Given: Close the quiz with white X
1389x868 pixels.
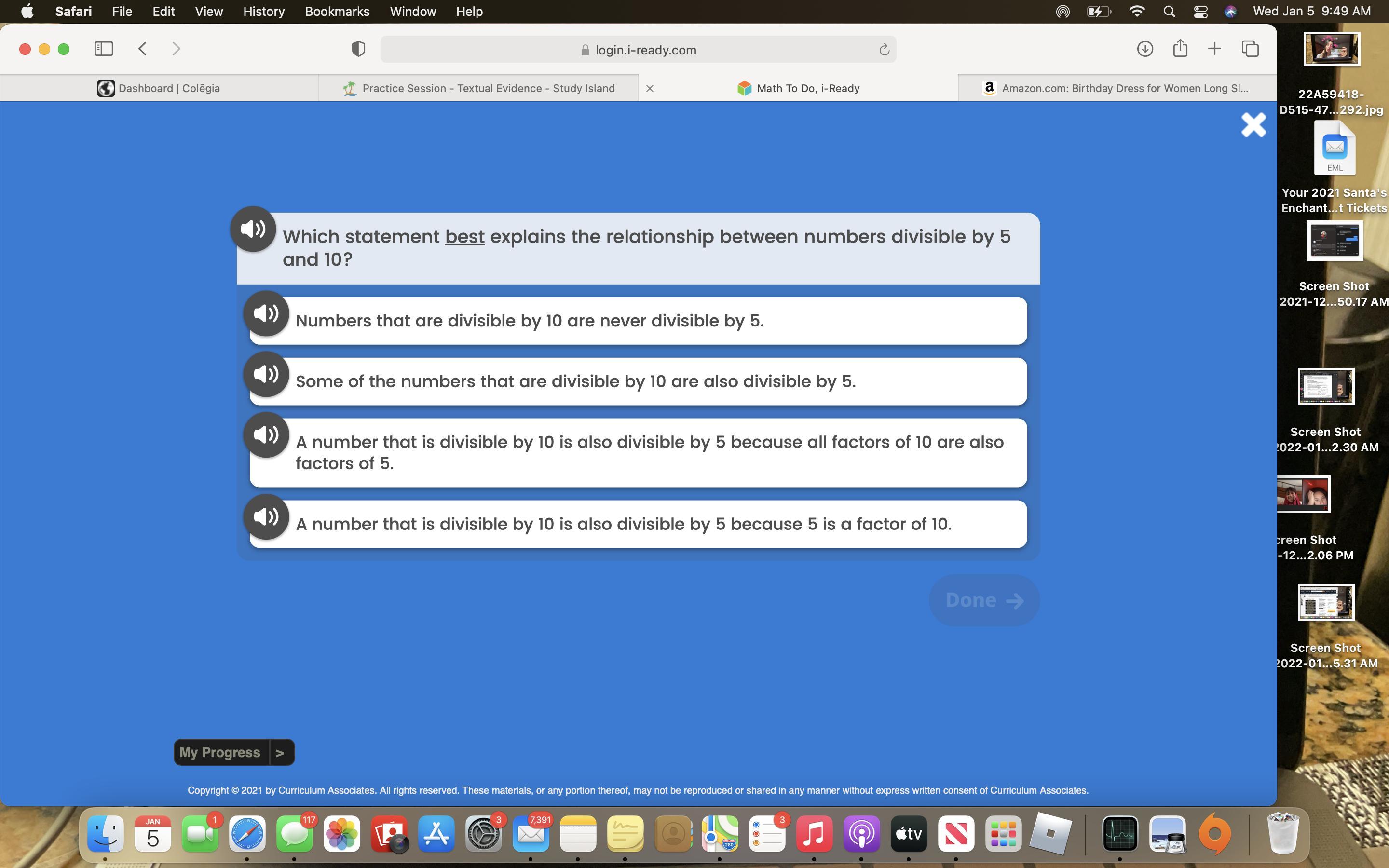Looking at the screenshot, I should [x=1253, y=124].
